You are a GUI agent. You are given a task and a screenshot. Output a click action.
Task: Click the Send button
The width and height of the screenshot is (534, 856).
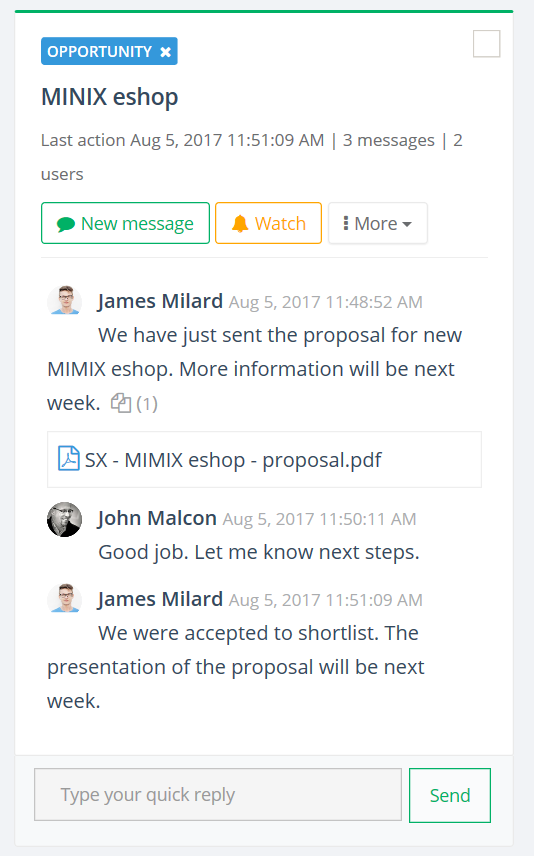click(450, 795)
